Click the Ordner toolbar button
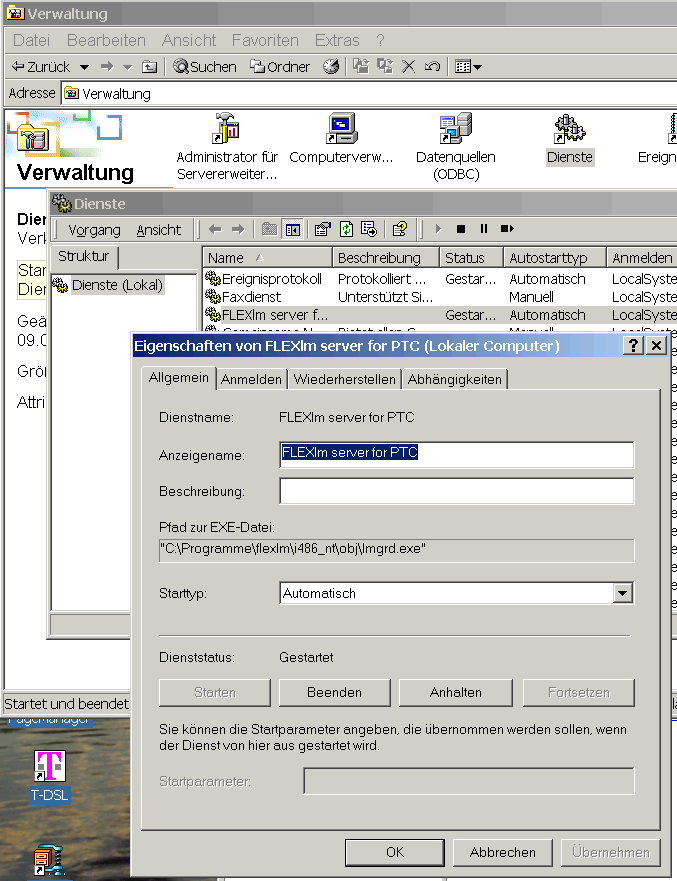 (280, 67)
